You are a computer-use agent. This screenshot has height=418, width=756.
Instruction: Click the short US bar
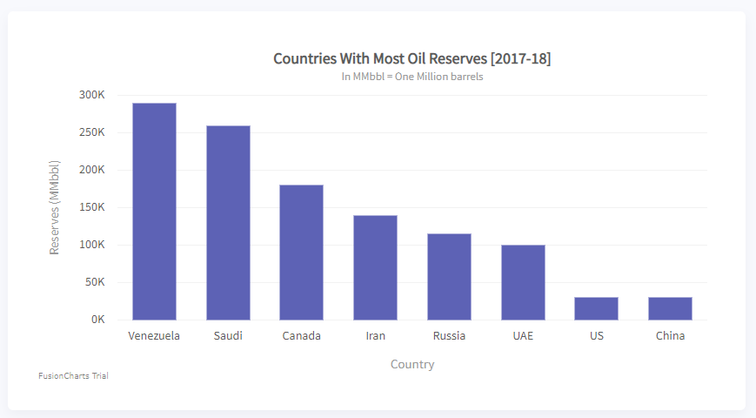596,308
